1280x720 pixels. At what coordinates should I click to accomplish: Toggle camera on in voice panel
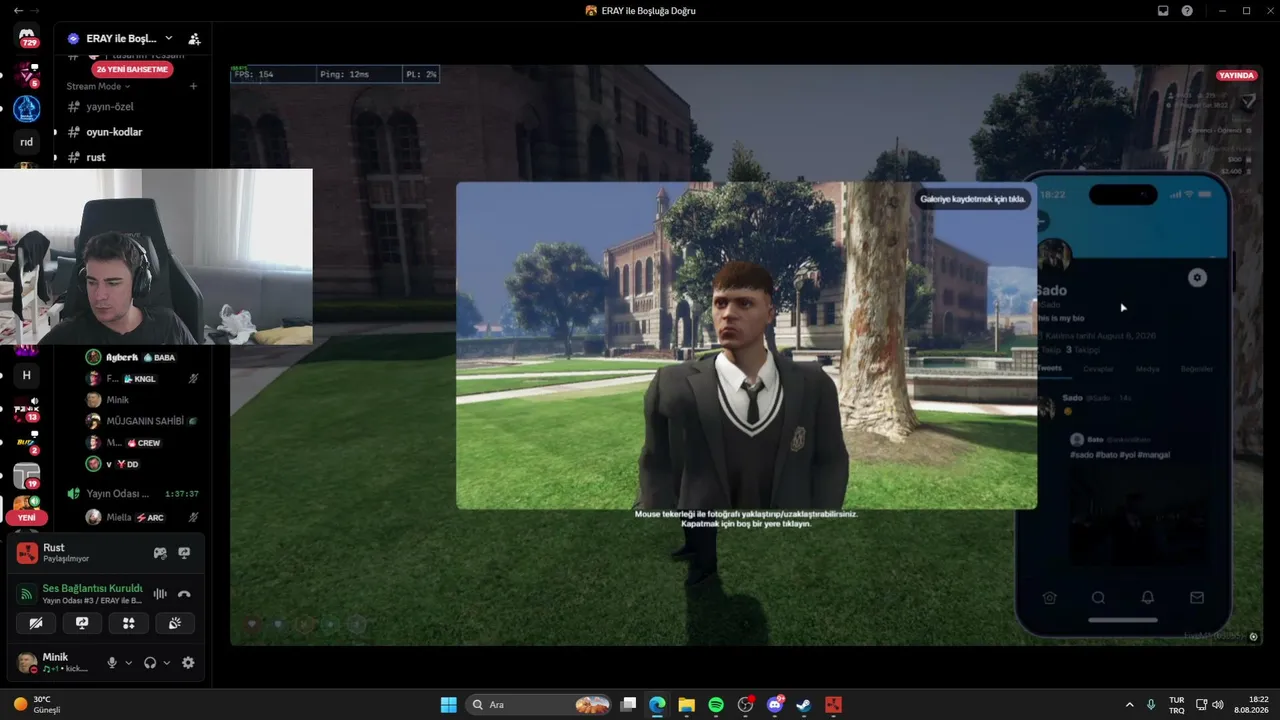click(x=36, y=623)
